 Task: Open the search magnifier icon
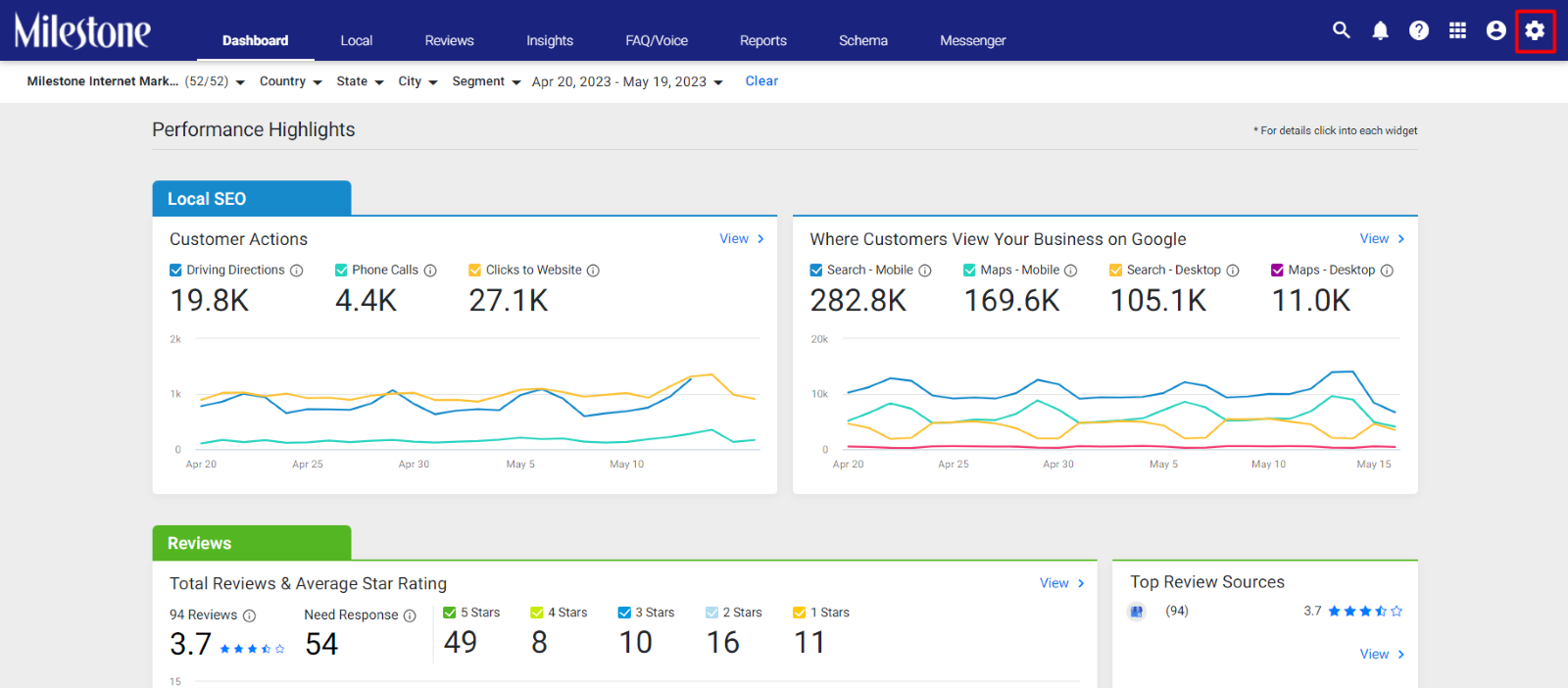[1341, 30]
